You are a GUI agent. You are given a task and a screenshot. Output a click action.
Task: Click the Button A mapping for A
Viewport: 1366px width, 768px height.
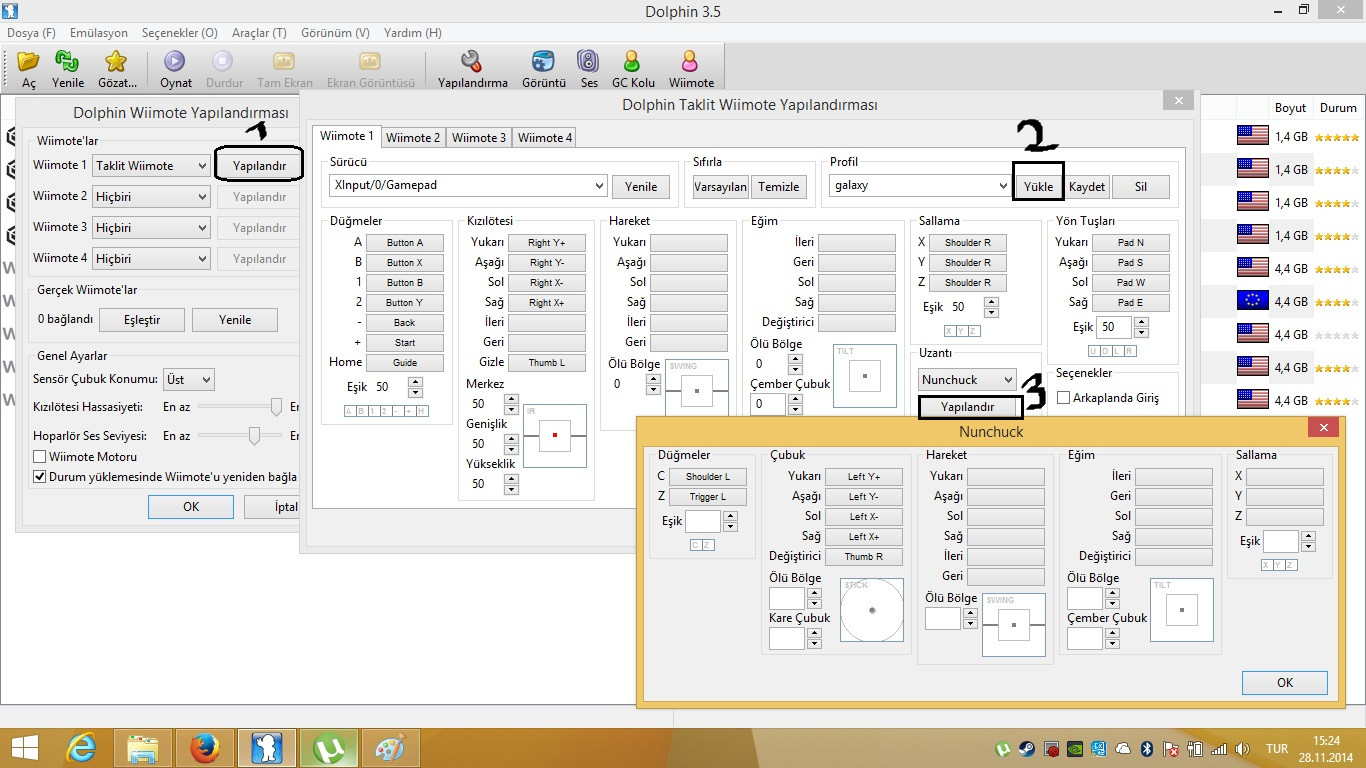coord(405,243)
